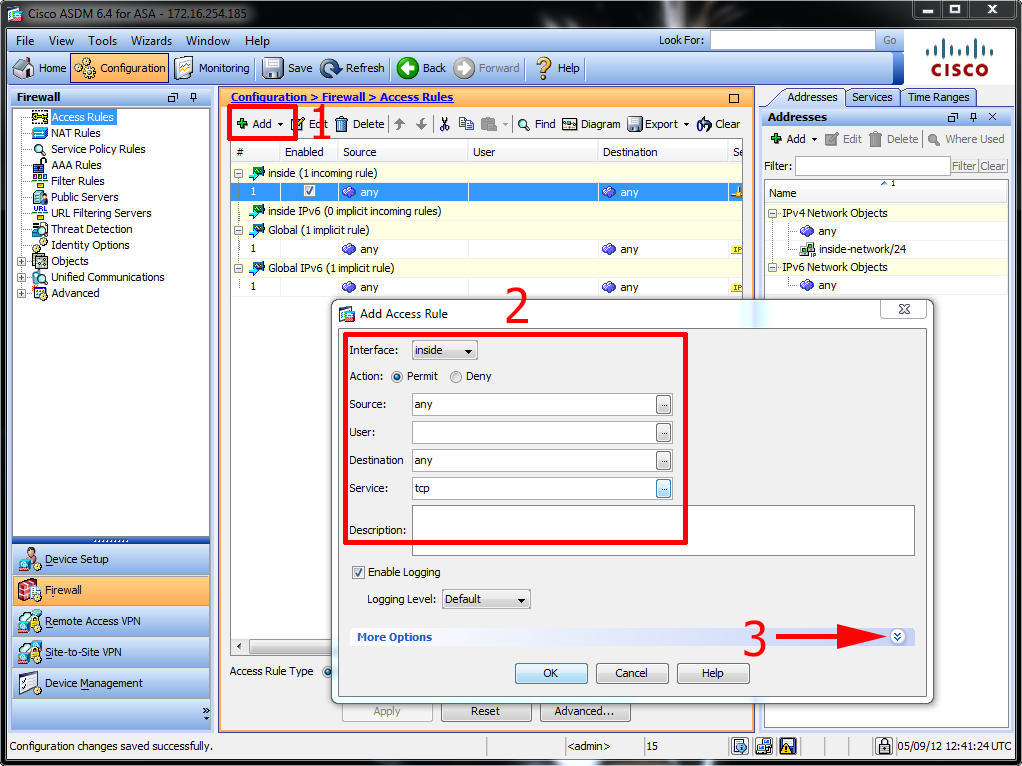This screenshot has height=766, width=1022.
Task: Click the Reset button
Action: click(486, 711)
